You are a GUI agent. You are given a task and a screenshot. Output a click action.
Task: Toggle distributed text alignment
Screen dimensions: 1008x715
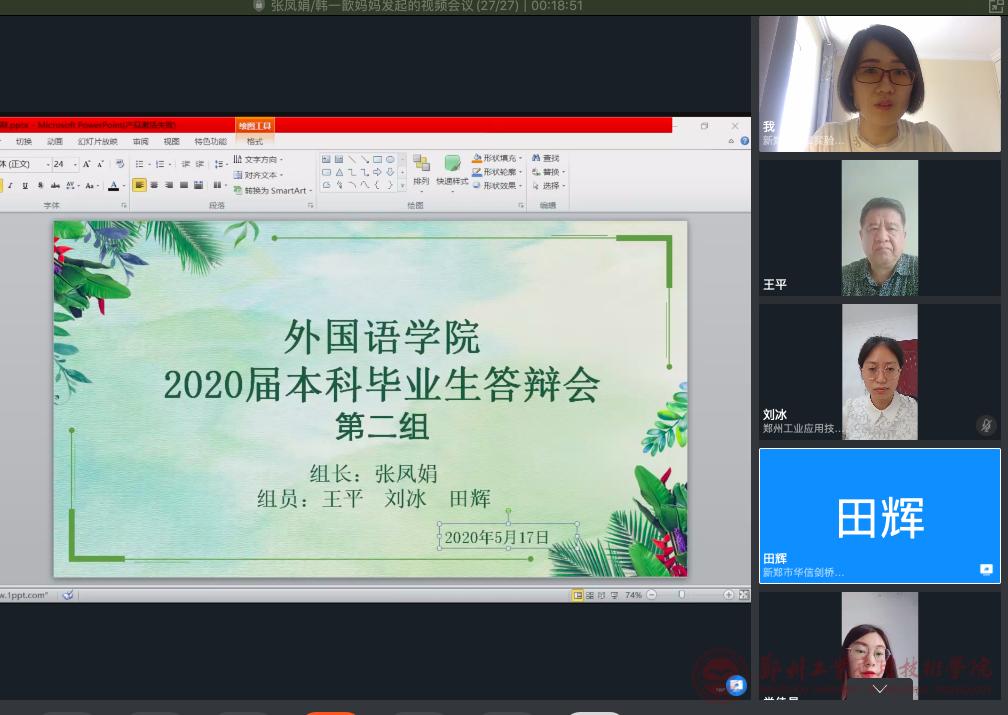tap(199, 185)
